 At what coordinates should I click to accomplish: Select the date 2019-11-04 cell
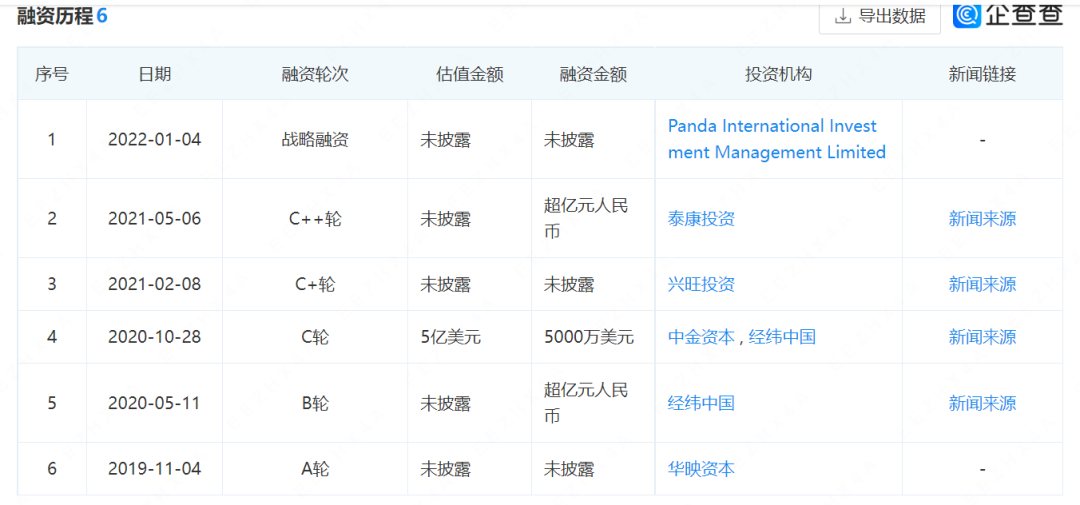154,469
